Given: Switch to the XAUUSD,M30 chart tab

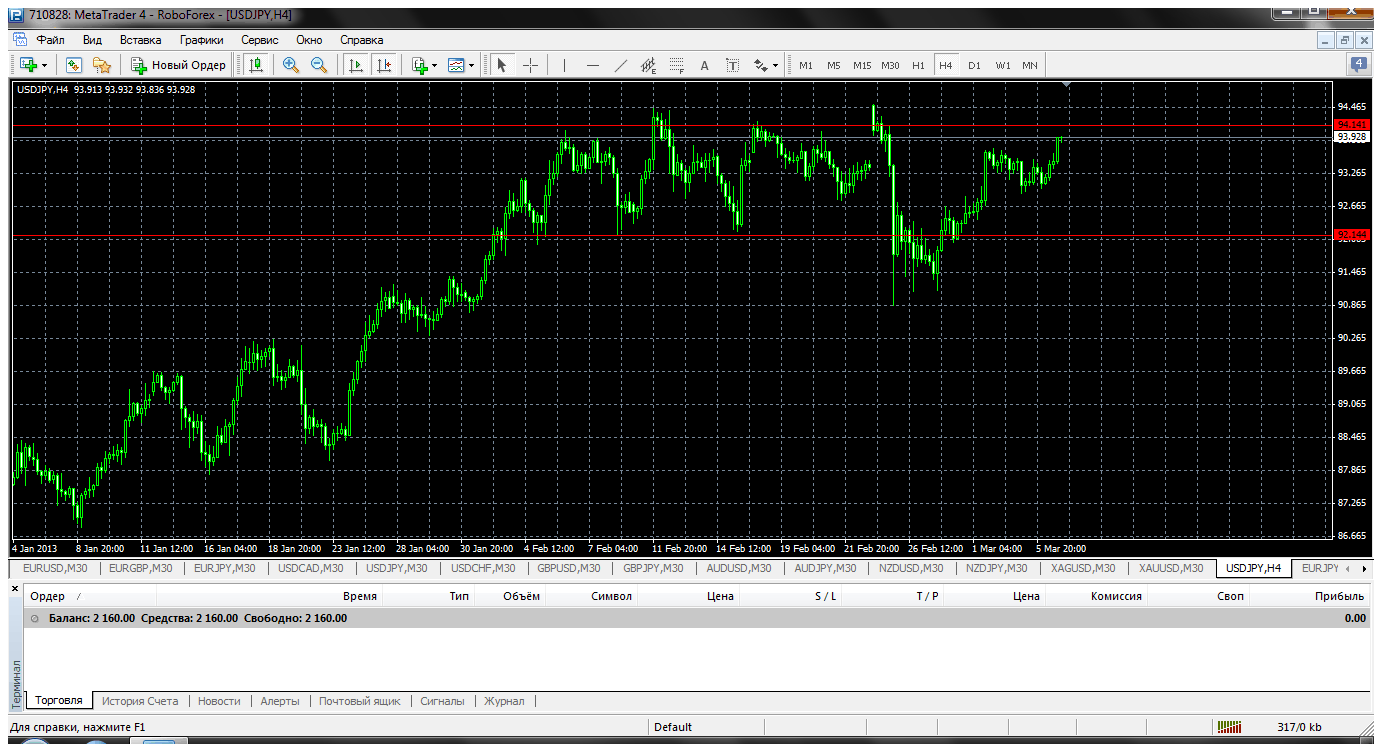Looking at the screenshot, I should [x=1171, y=568].
